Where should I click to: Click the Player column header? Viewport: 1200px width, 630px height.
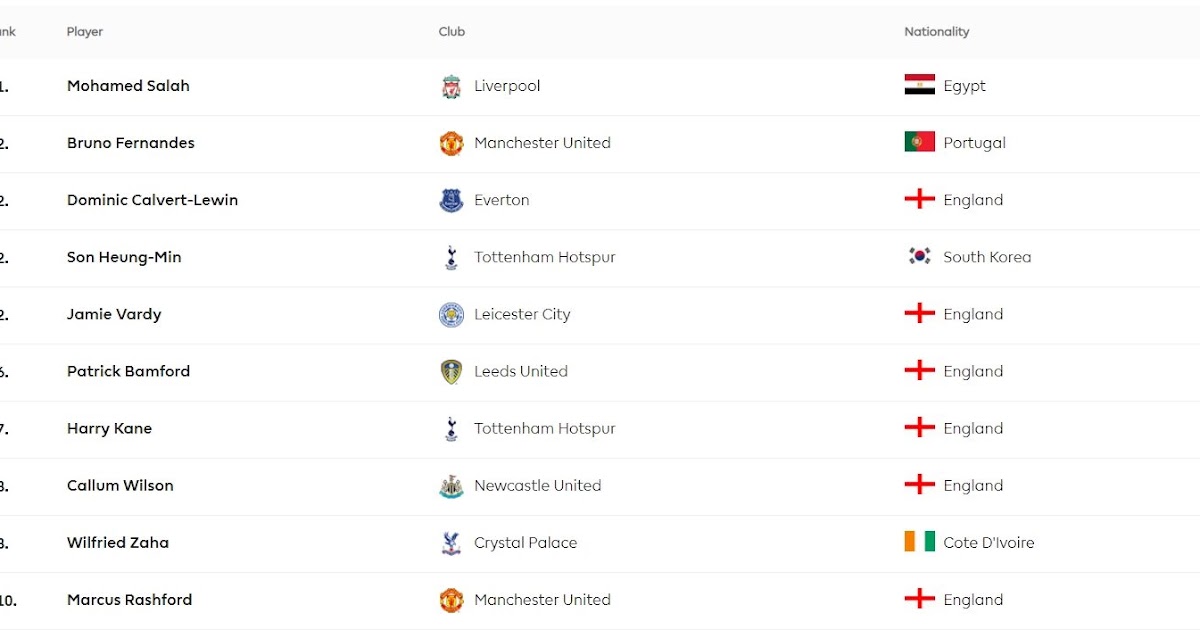(85, 32)
